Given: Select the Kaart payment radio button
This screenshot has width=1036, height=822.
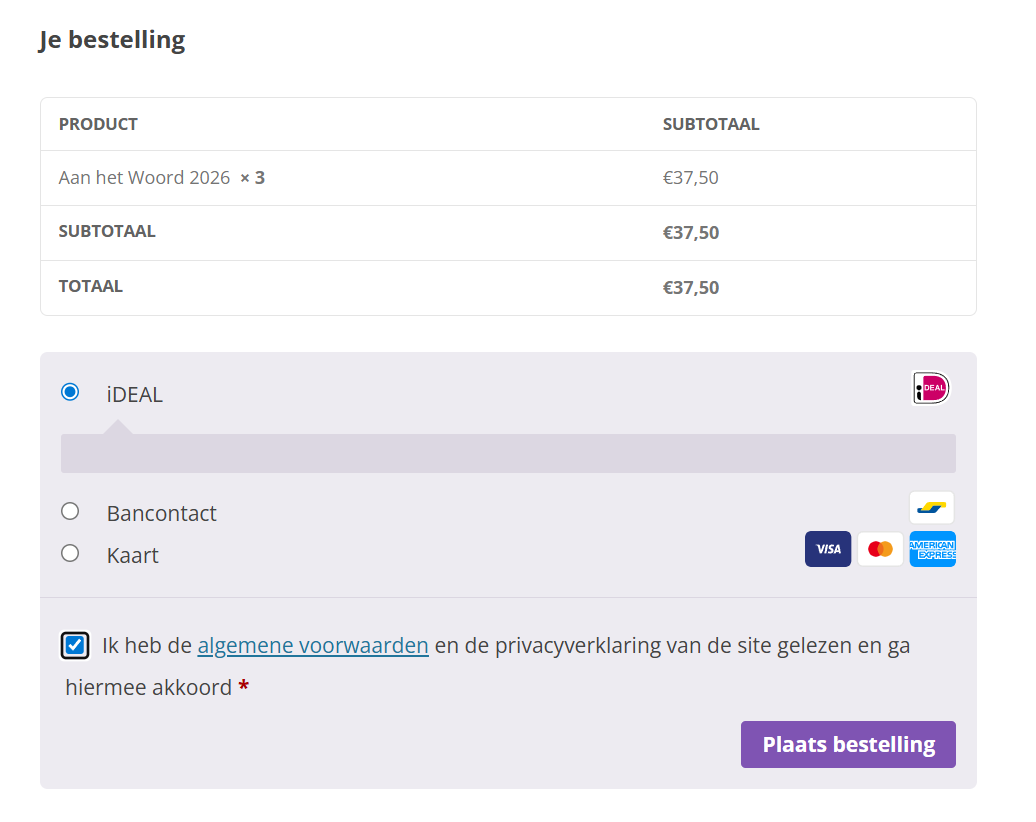Looking at the screenshot, I should [x=70, y=553].
